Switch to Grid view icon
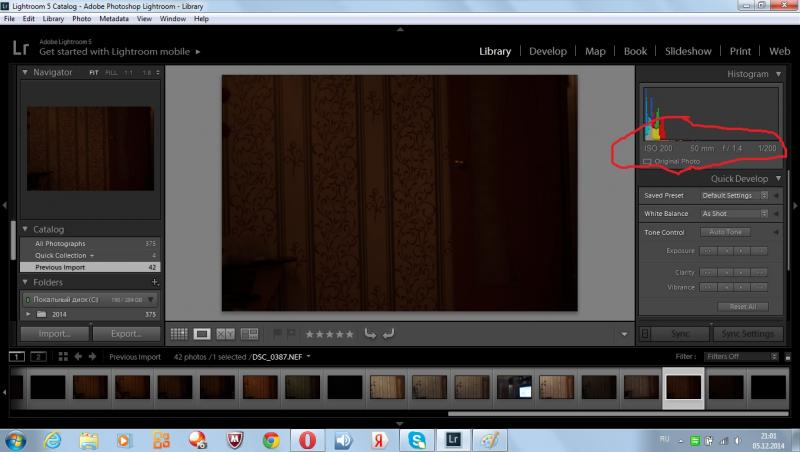 pyautogui.click(x=179, y=334)
